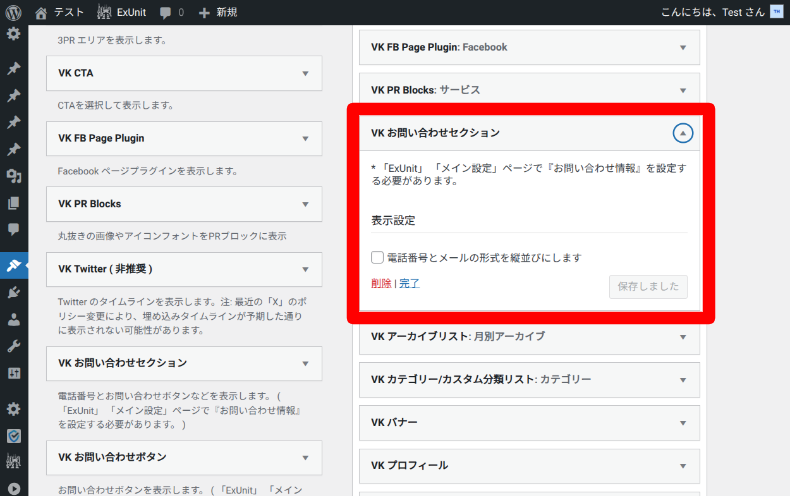Click the plus 新規 new content button

click(218, 12)
